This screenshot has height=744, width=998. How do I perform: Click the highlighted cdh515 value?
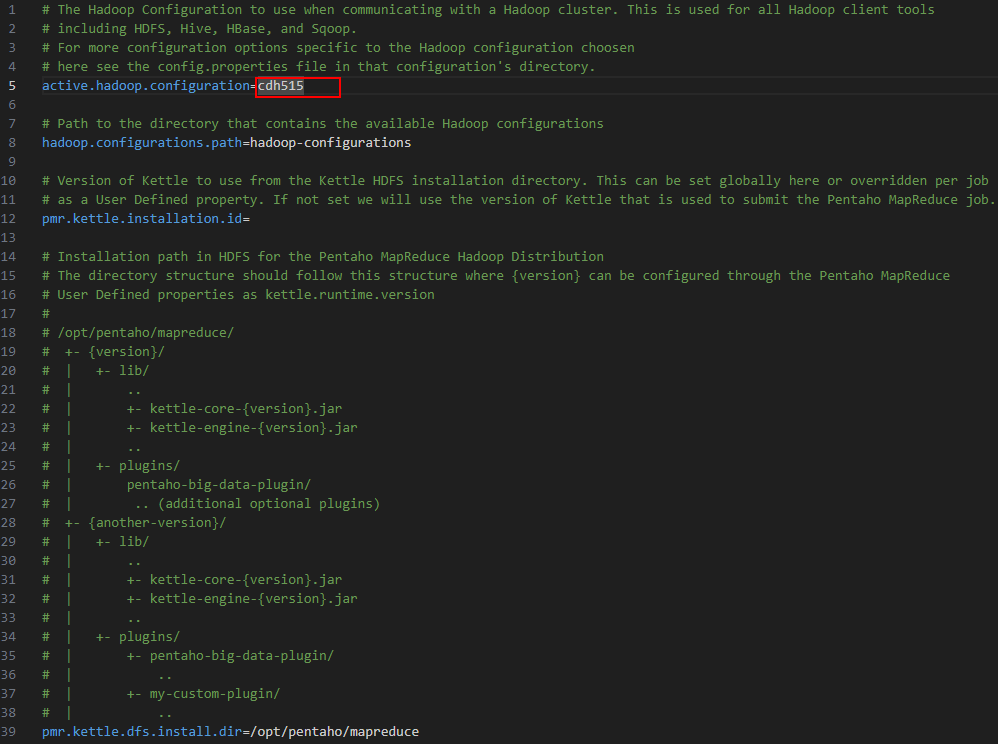coord(281,86)
